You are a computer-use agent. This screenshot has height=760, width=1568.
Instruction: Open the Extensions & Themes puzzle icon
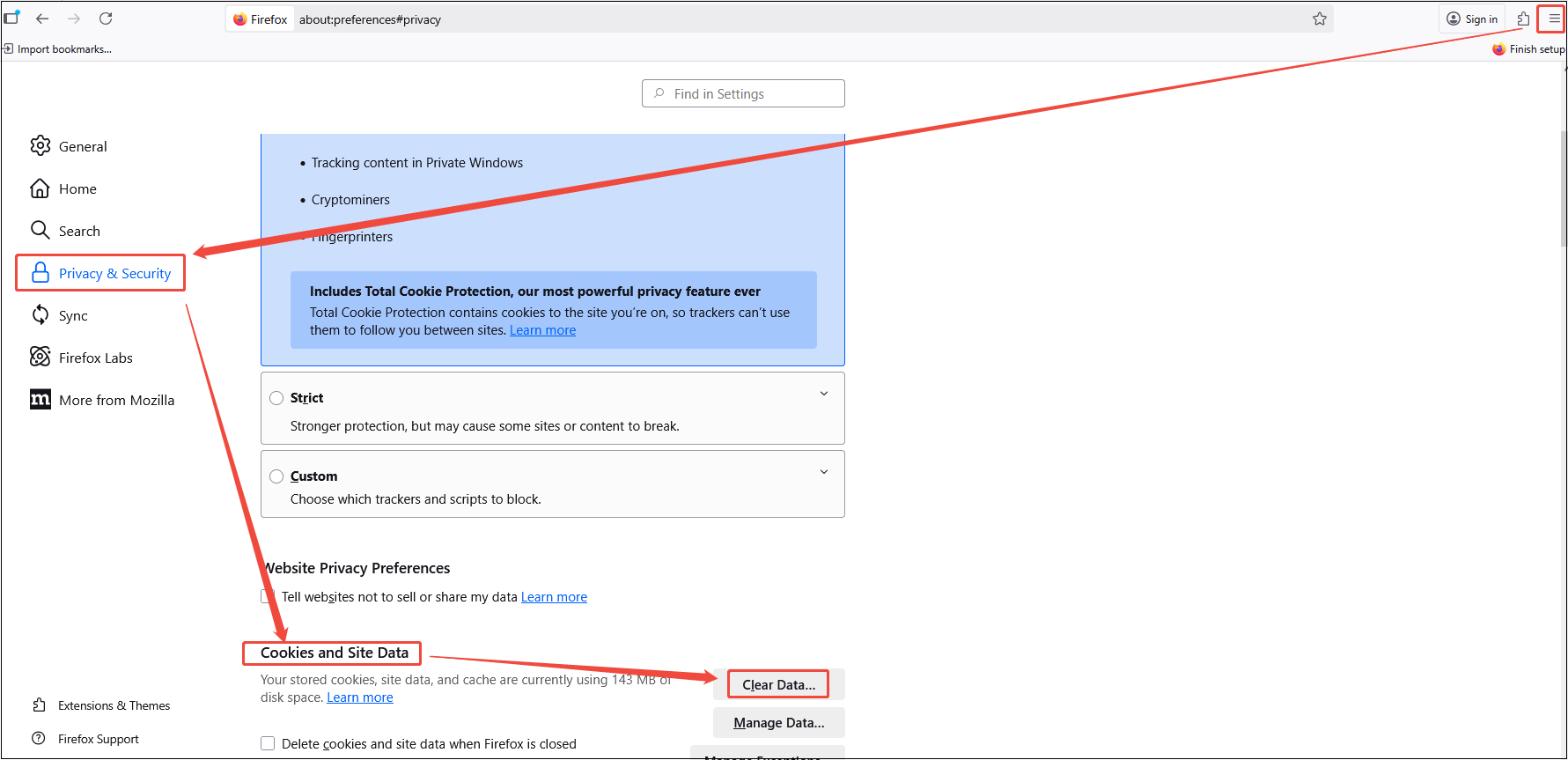click(x=39, y=705)
